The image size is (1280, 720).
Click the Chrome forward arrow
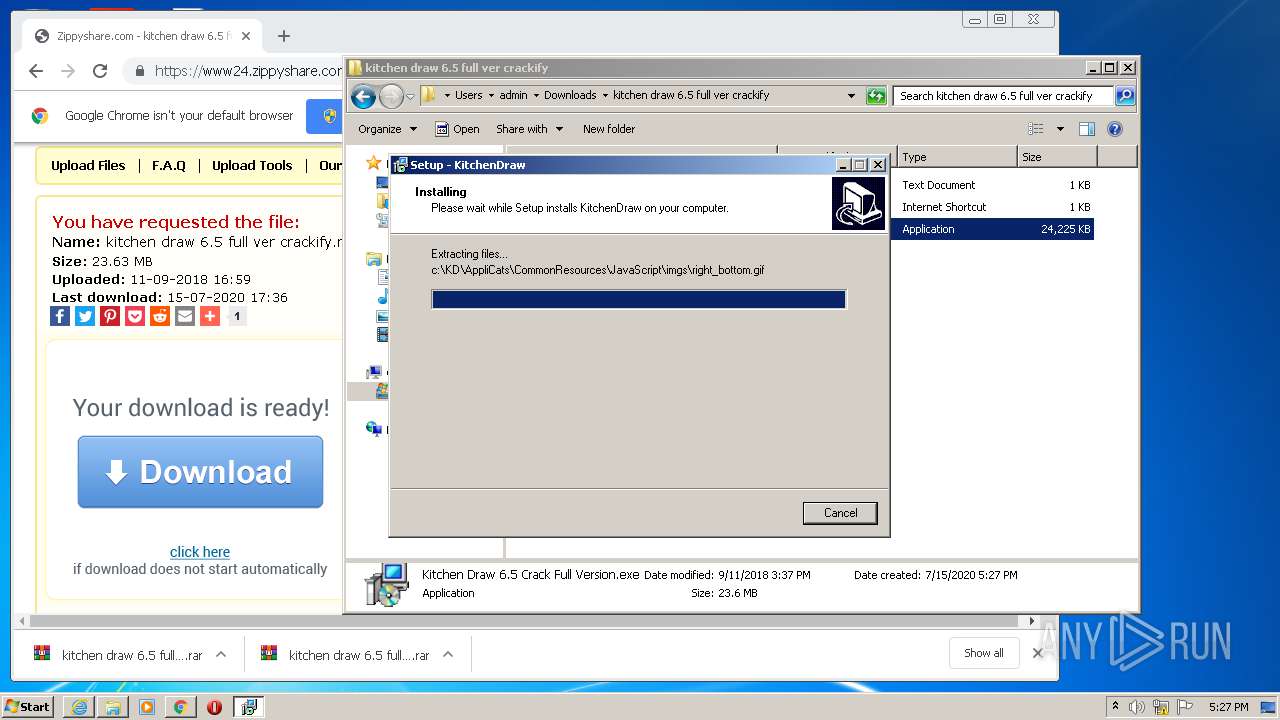pos(68,71)
